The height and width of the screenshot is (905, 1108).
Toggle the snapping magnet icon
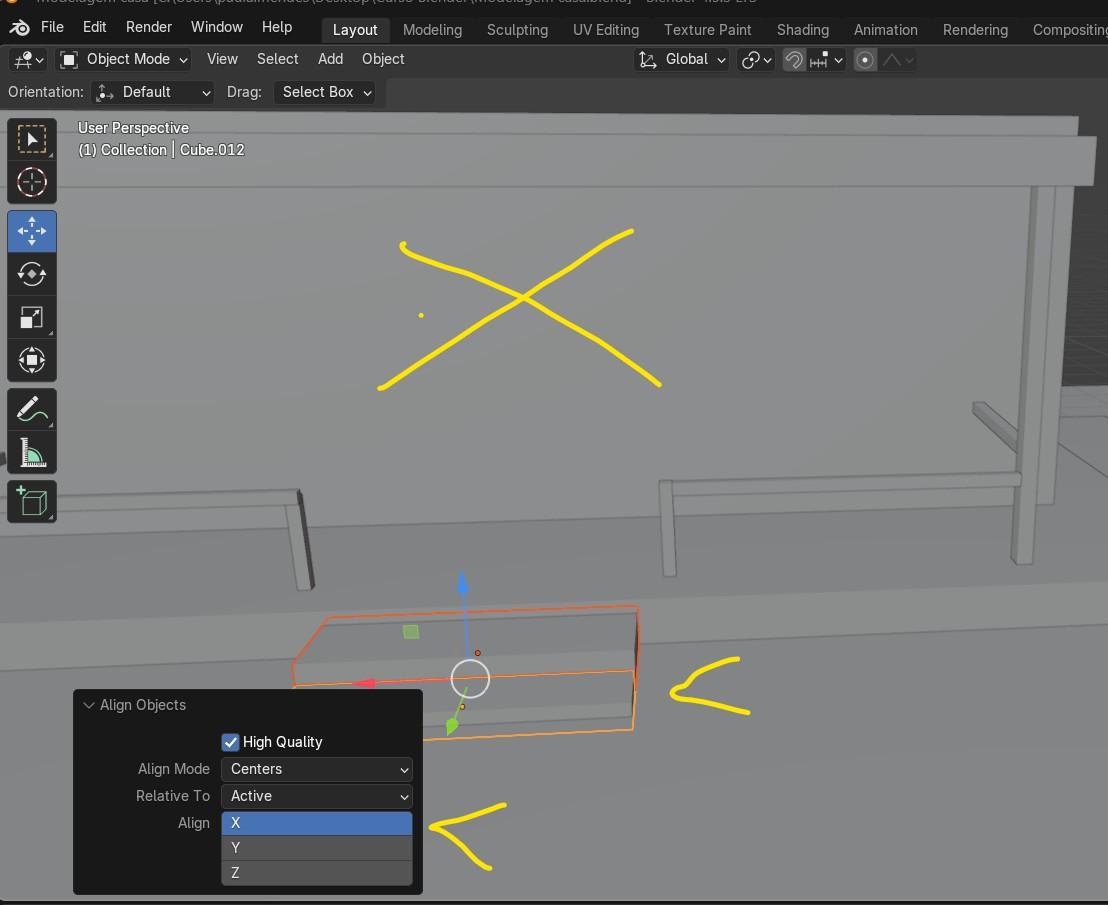(794, 60)
